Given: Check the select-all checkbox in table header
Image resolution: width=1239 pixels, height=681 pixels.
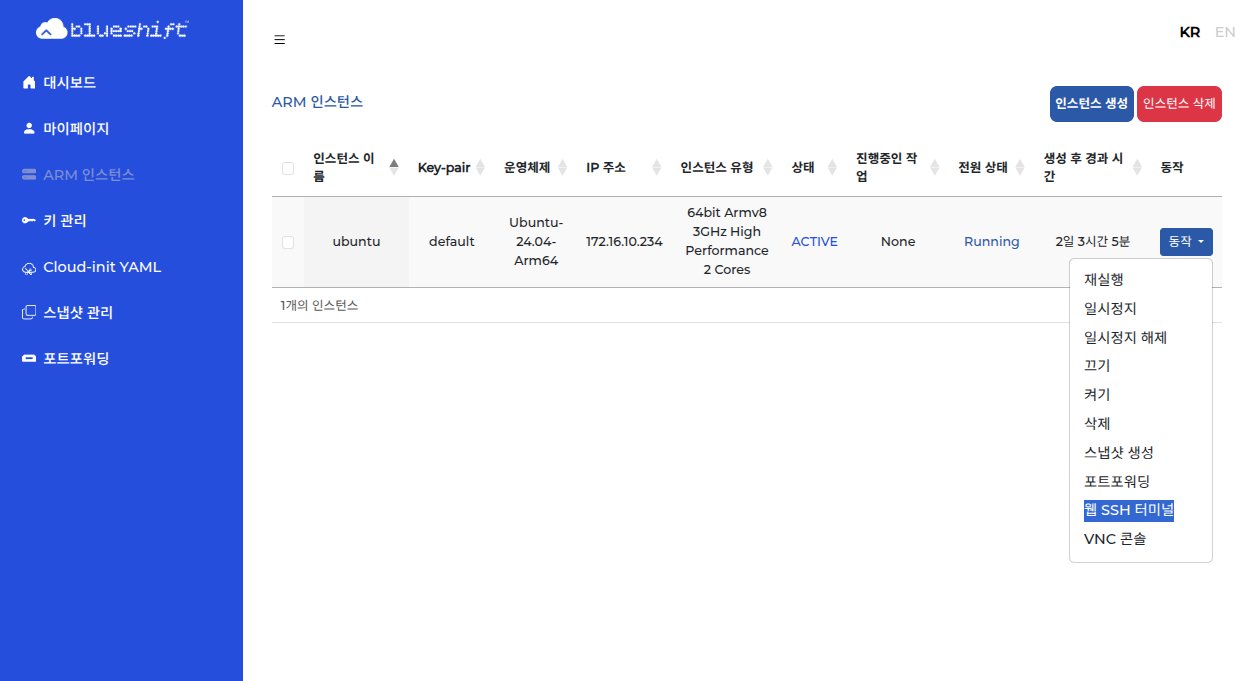Looking at the screenshot, I should (x=288, y=168).
